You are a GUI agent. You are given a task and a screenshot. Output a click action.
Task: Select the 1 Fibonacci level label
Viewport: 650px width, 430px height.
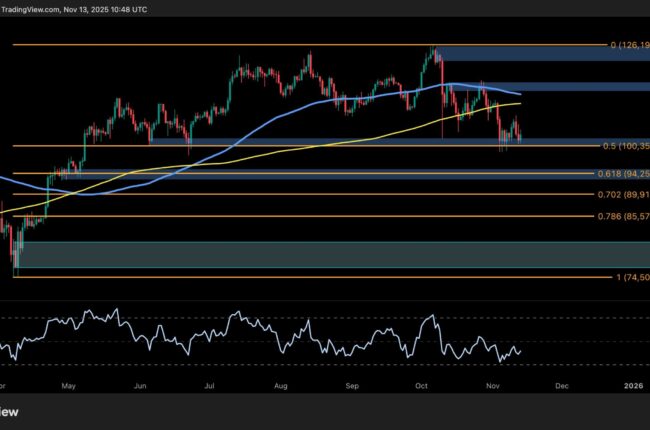(x=628, y=277)
